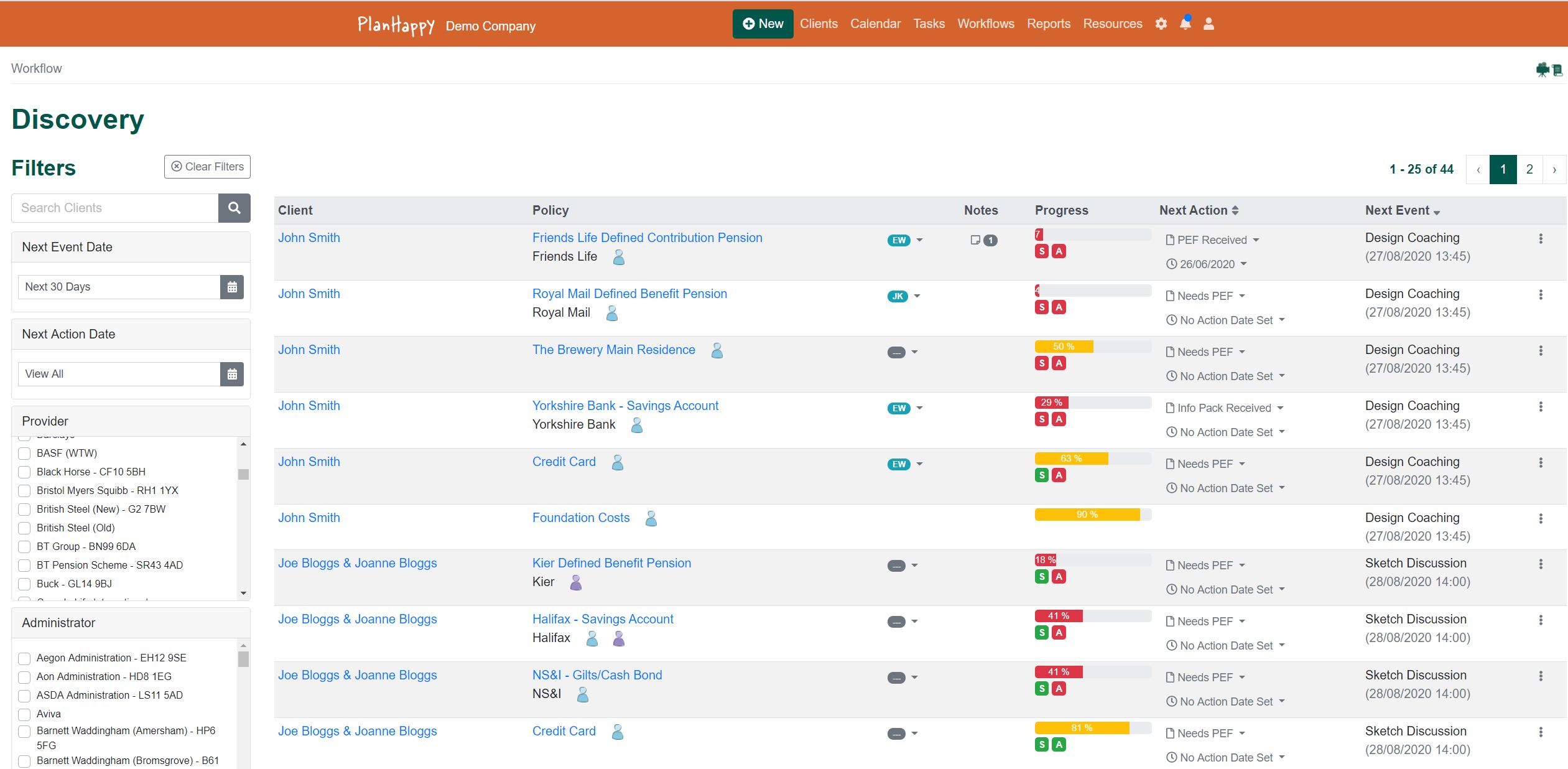Image resolution: width=1568 pixels, height=769 pixels.
Task: Check the Black Horse - CF10 5BH provider
Action: 24,472
